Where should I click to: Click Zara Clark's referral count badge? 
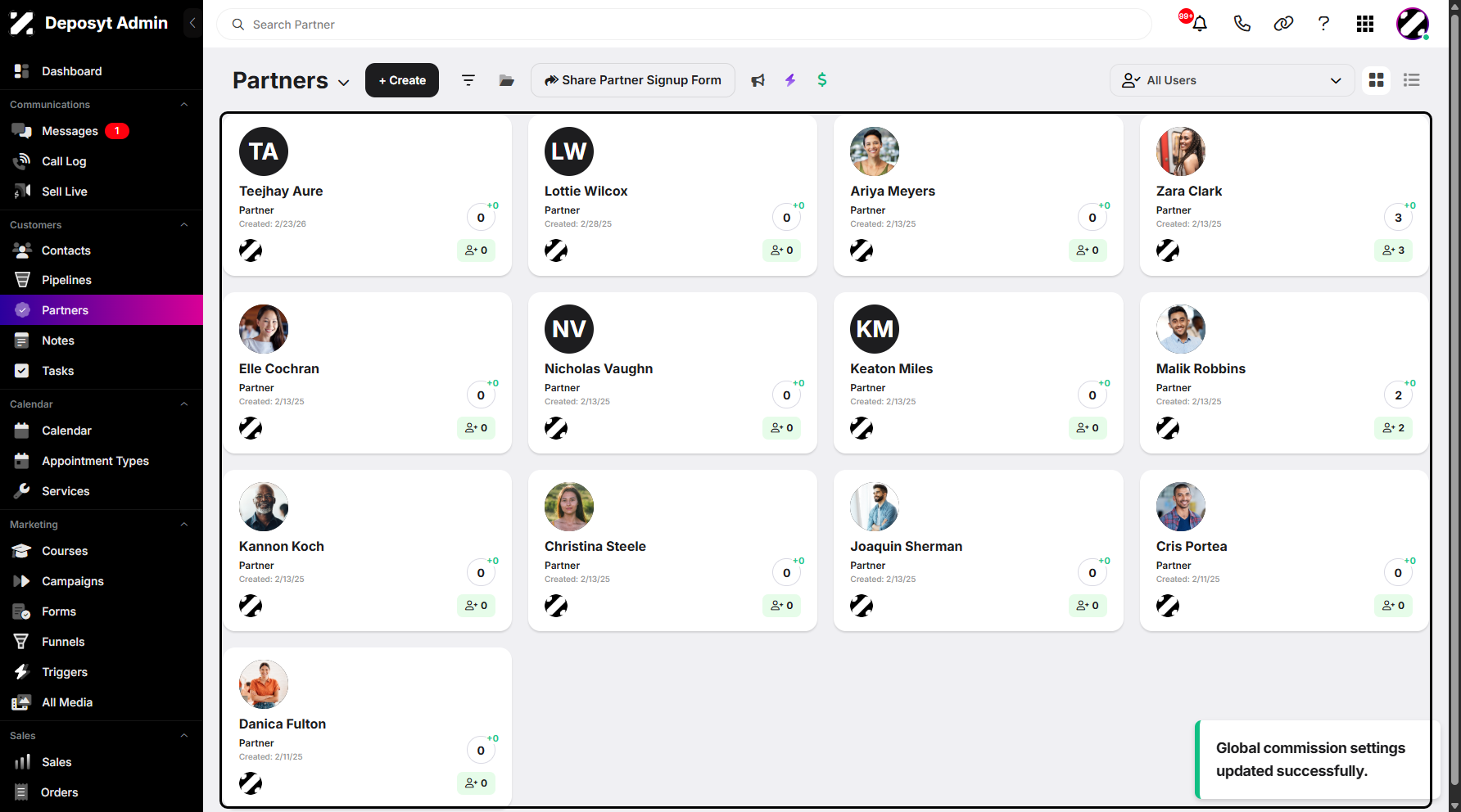[1393, 250]
